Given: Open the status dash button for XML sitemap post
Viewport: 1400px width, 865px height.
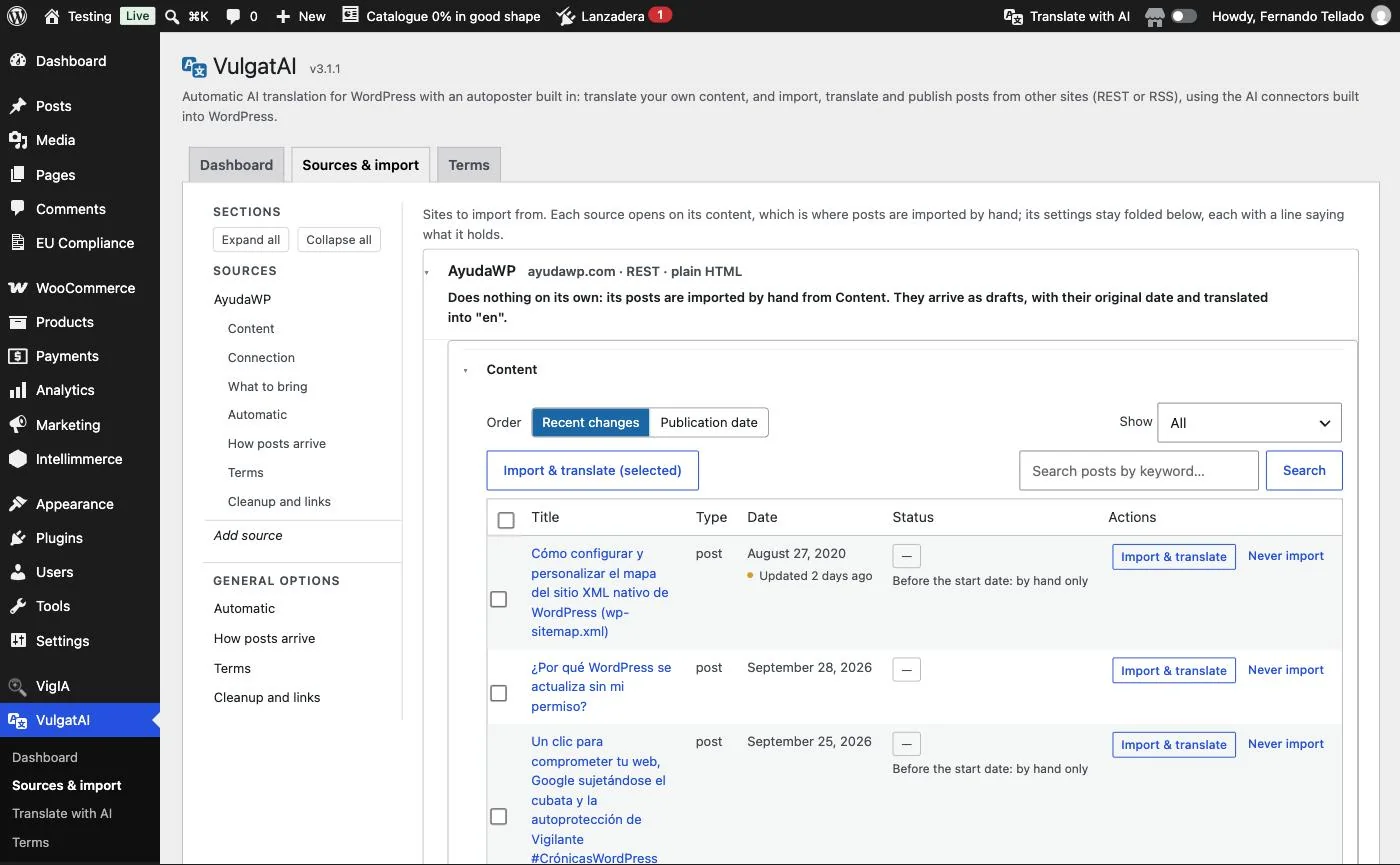Looking at the screenshot, I should click(x=906, y=556).
